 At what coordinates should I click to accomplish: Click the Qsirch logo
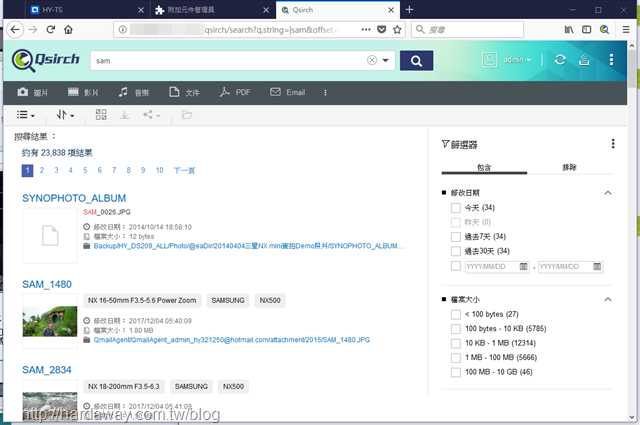point(45,60)
